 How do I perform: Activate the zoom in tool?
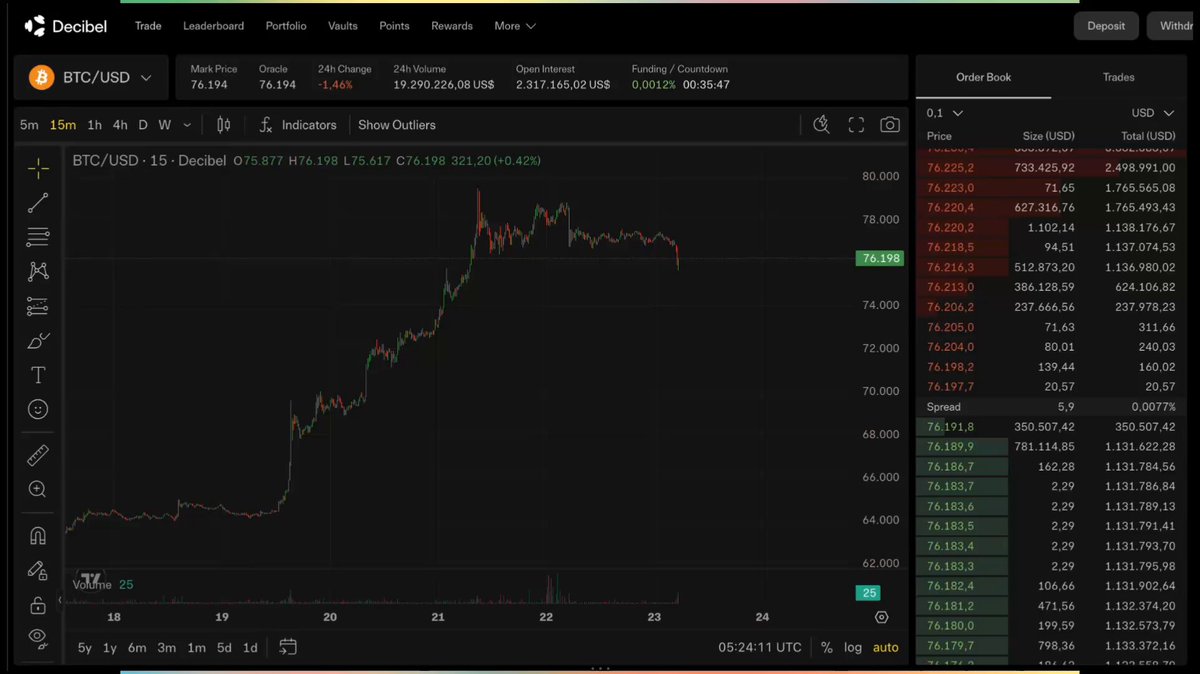coord(38,489)
